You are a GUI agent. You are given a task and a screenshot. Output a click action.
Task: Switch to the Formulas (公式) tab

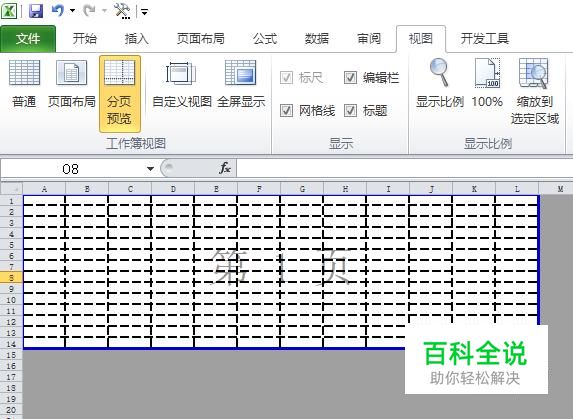click(x=265, y=39)
